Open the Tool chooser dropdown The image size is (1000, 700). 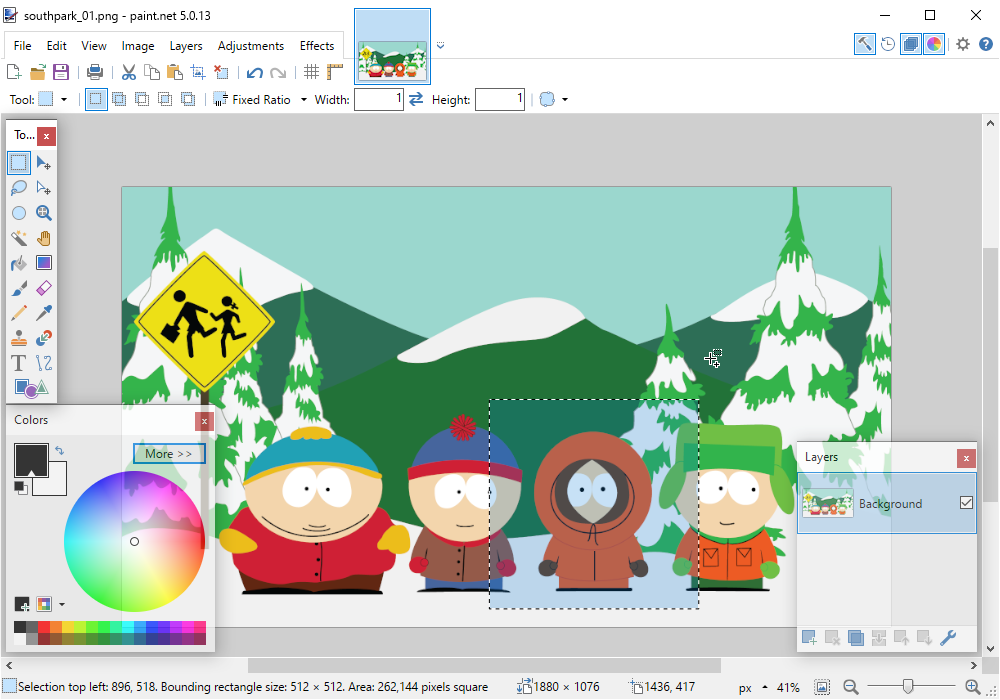[x=64, y=99]
